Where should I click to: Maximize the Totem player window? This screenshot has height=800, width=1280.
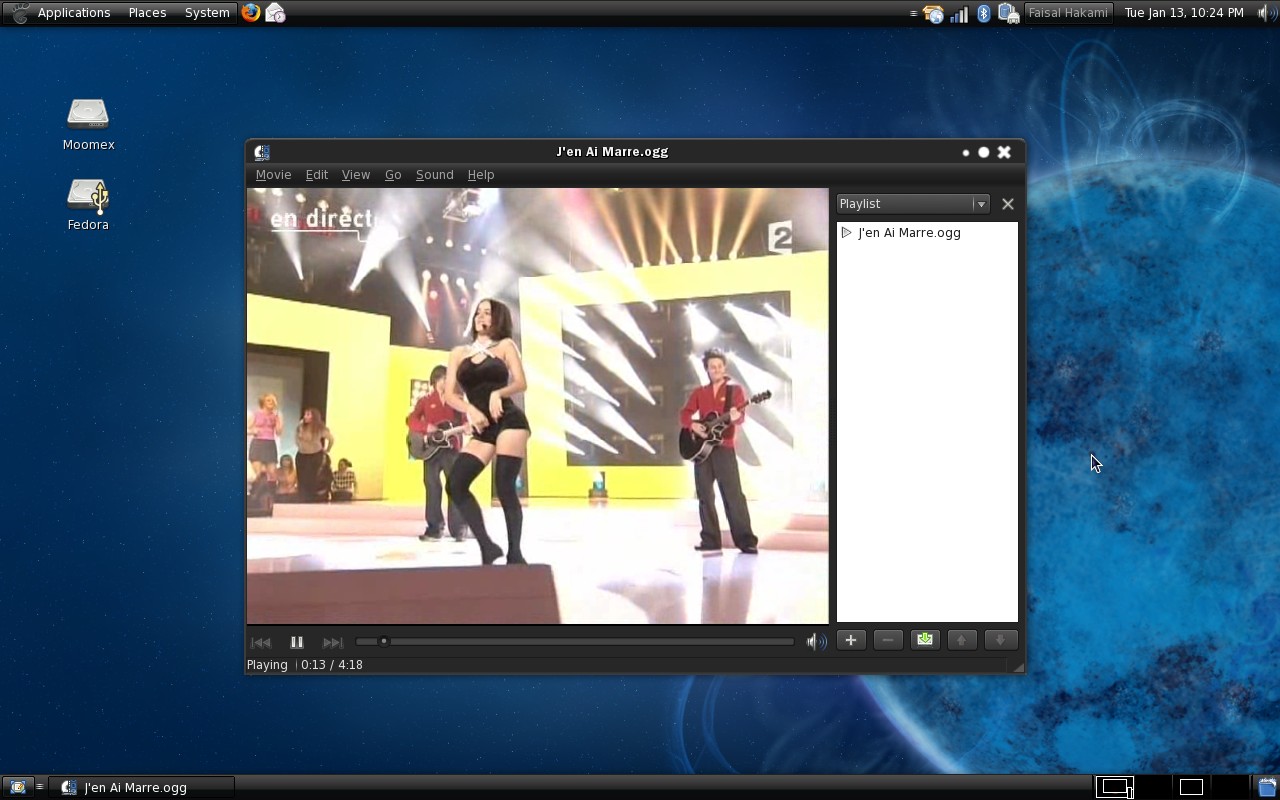pos(984,152)
